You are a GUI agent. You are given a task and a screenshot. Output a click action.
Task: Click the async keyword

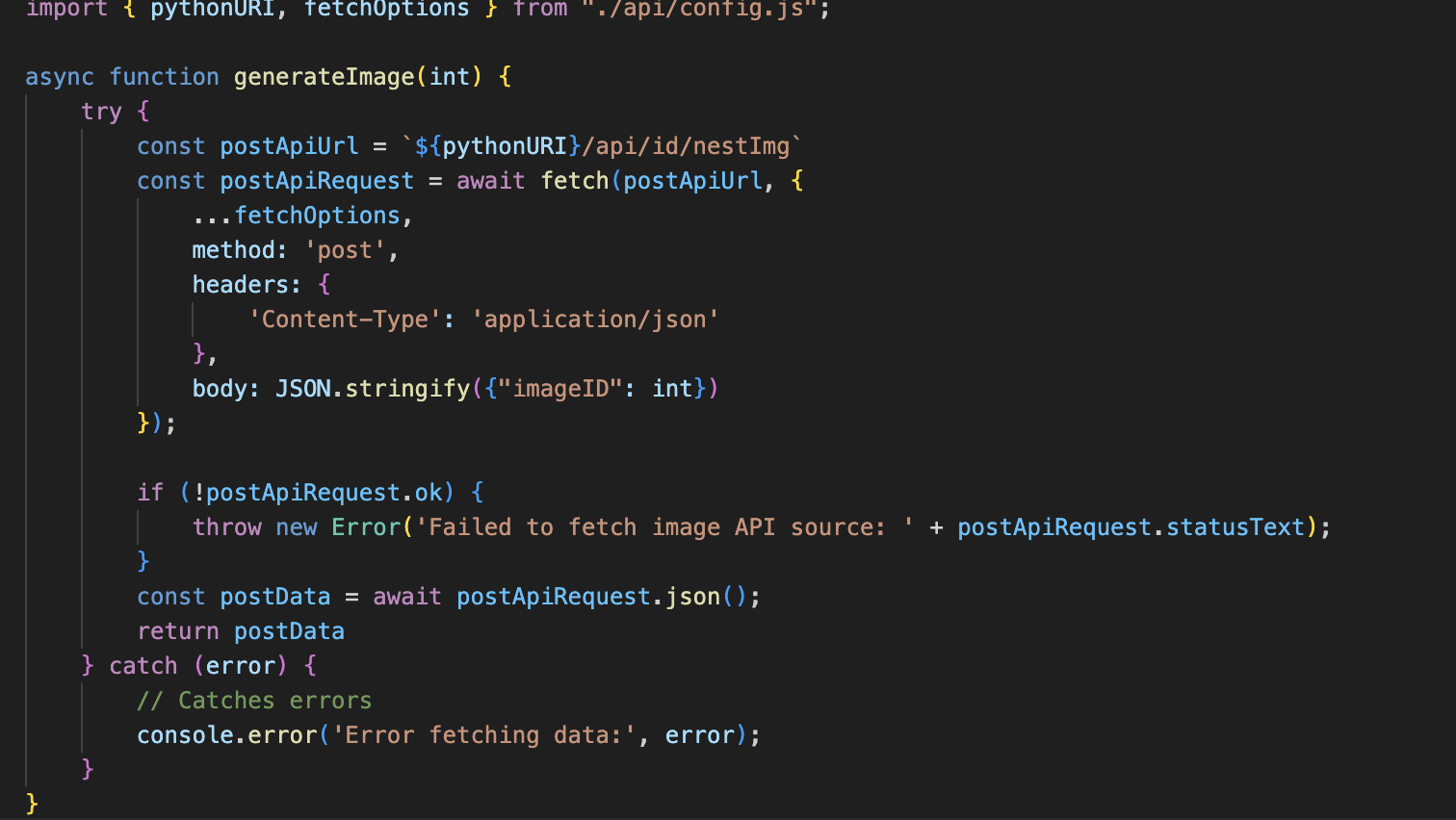click(x=60, y=77)
